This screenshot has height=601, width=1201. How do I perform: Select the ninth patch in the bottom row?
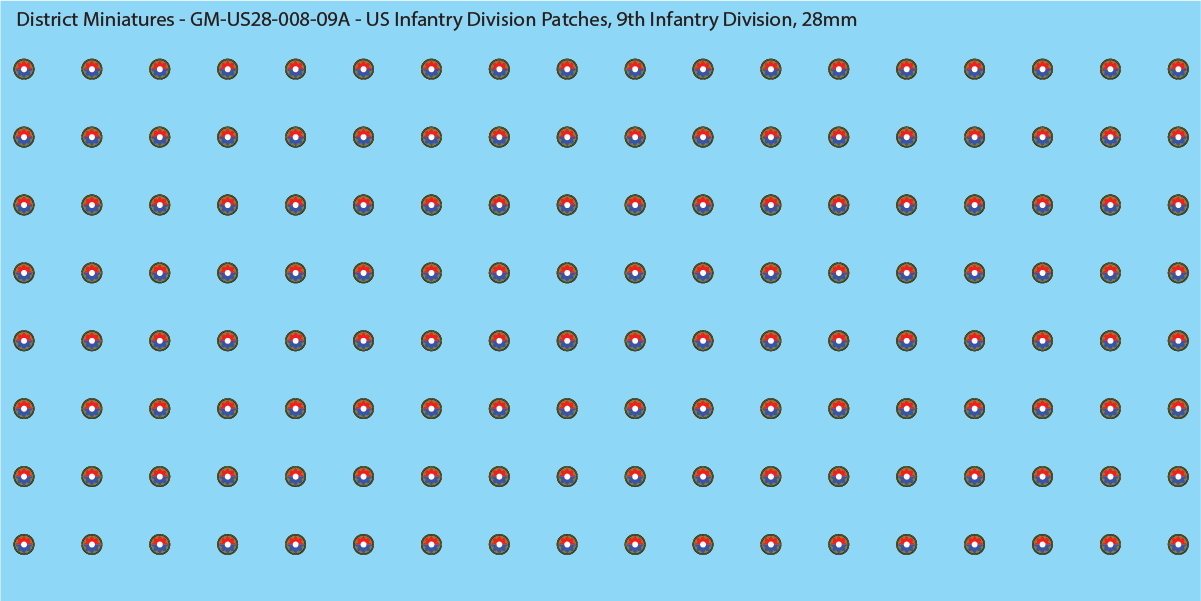pyautogui.click(x=567, y=544)
